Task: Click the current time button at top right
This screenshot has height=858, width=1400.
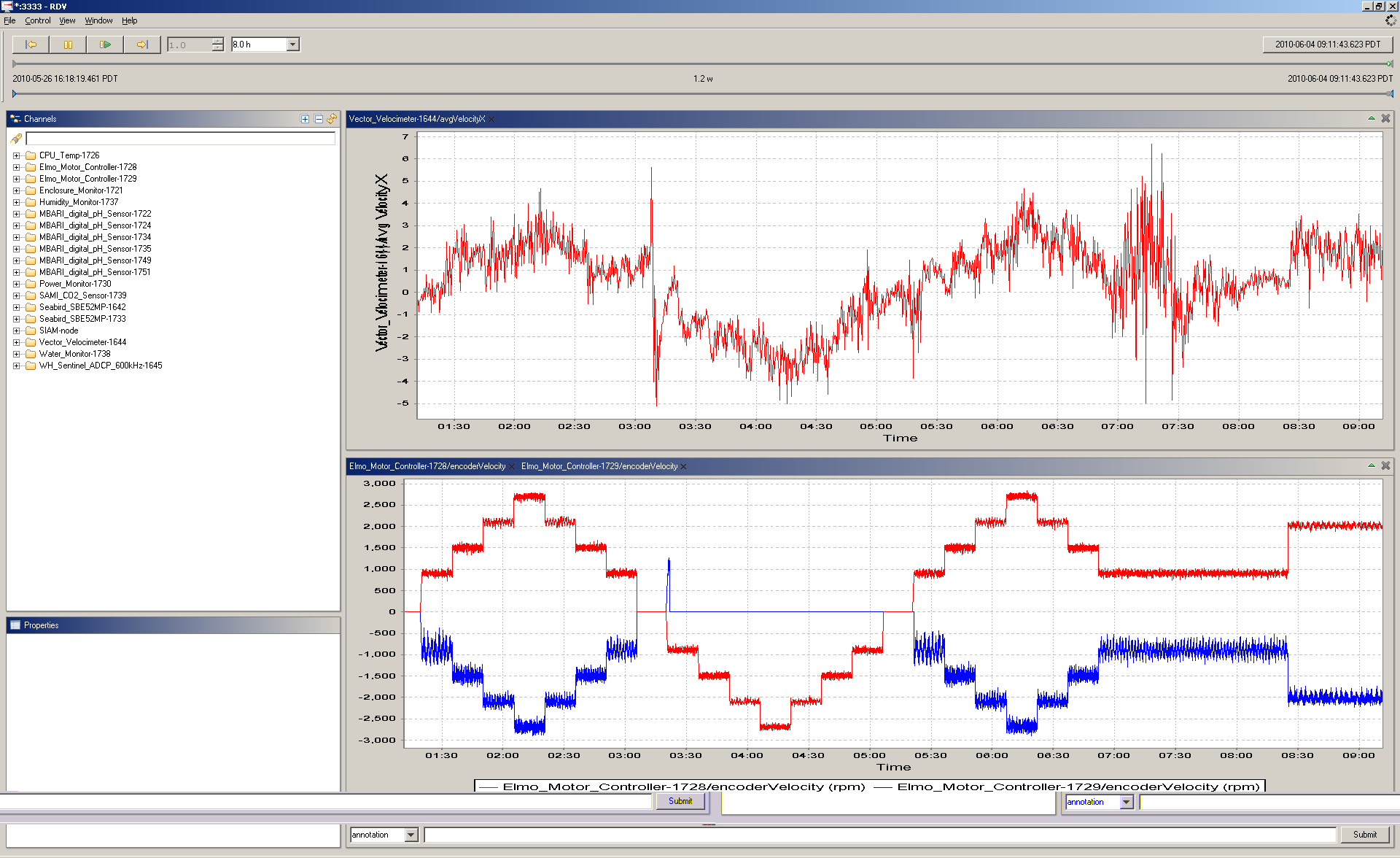Action: point(1327,45)
